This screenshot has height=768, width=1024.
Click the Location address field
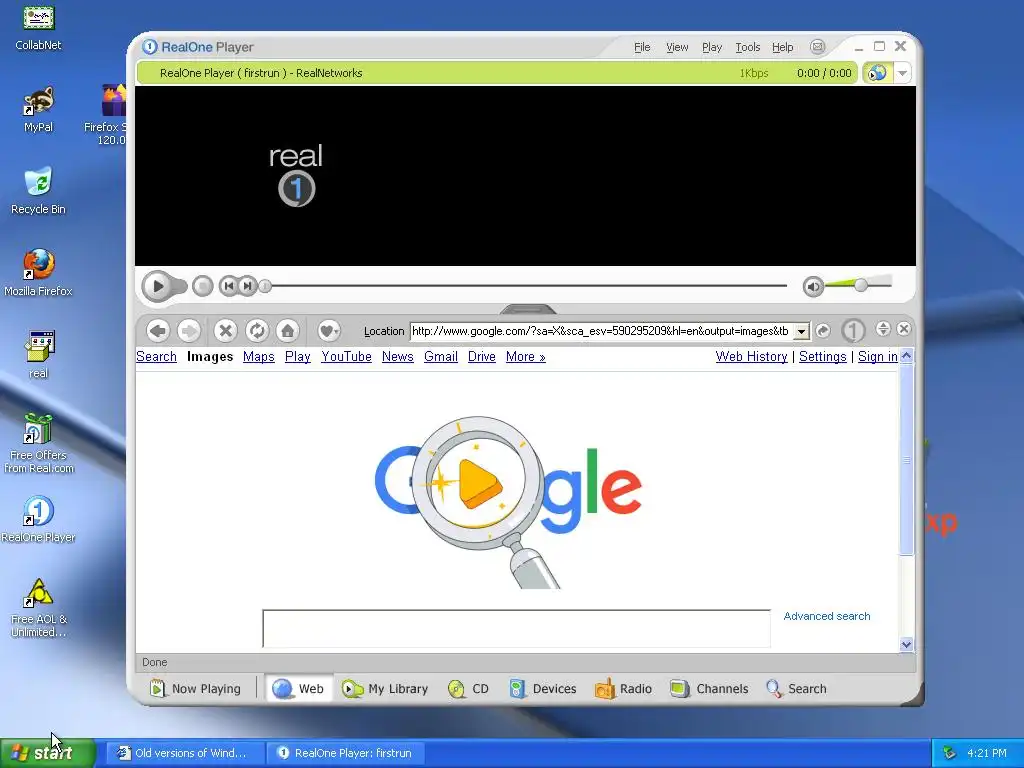click(x=601, y=331)
